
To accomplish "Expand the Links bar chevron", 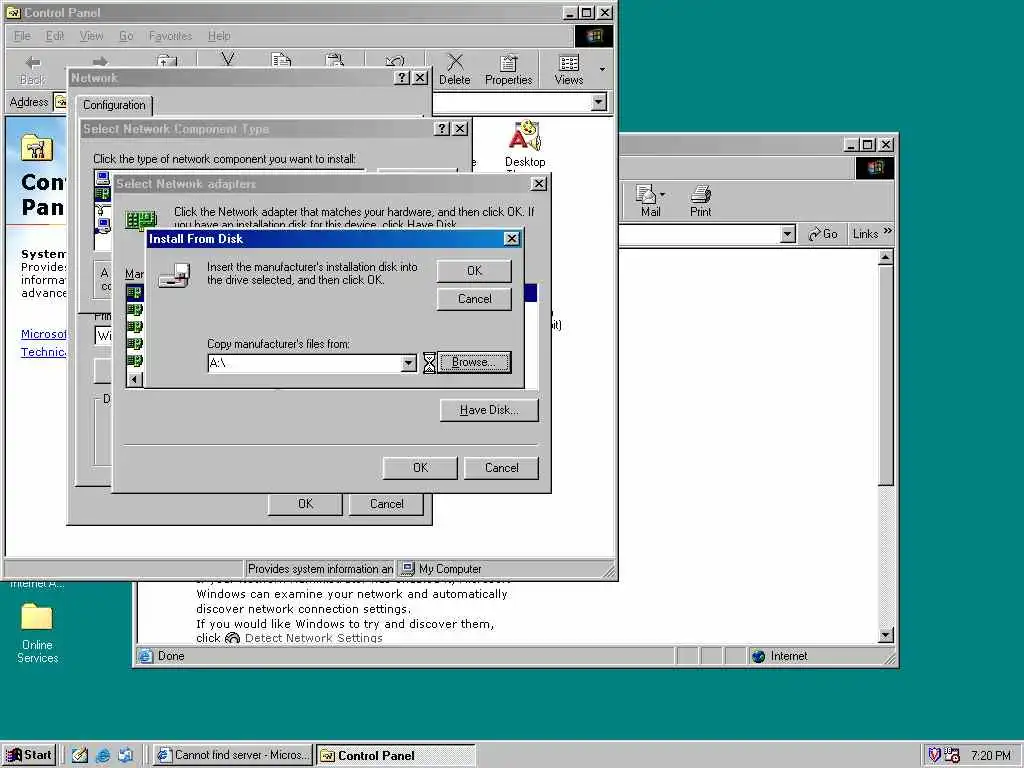I will 888,231.
